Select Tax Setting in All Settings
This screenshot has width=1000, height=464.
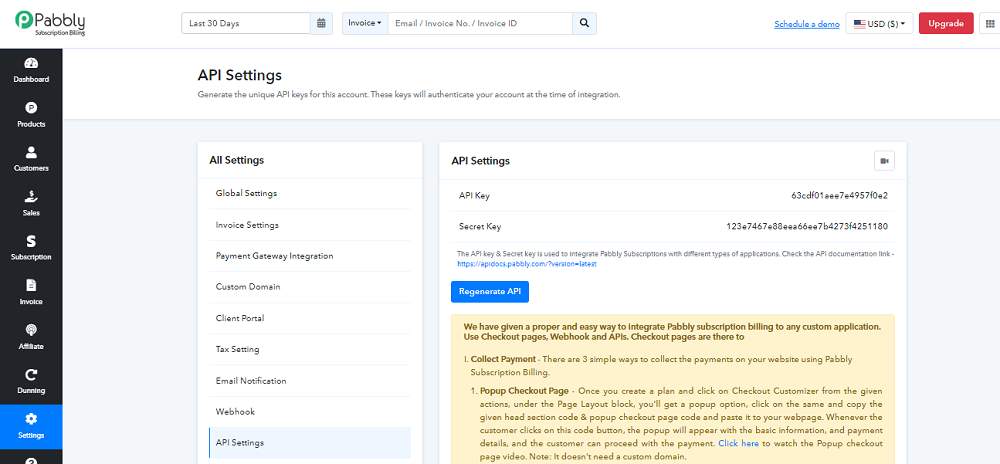[310, 349]
